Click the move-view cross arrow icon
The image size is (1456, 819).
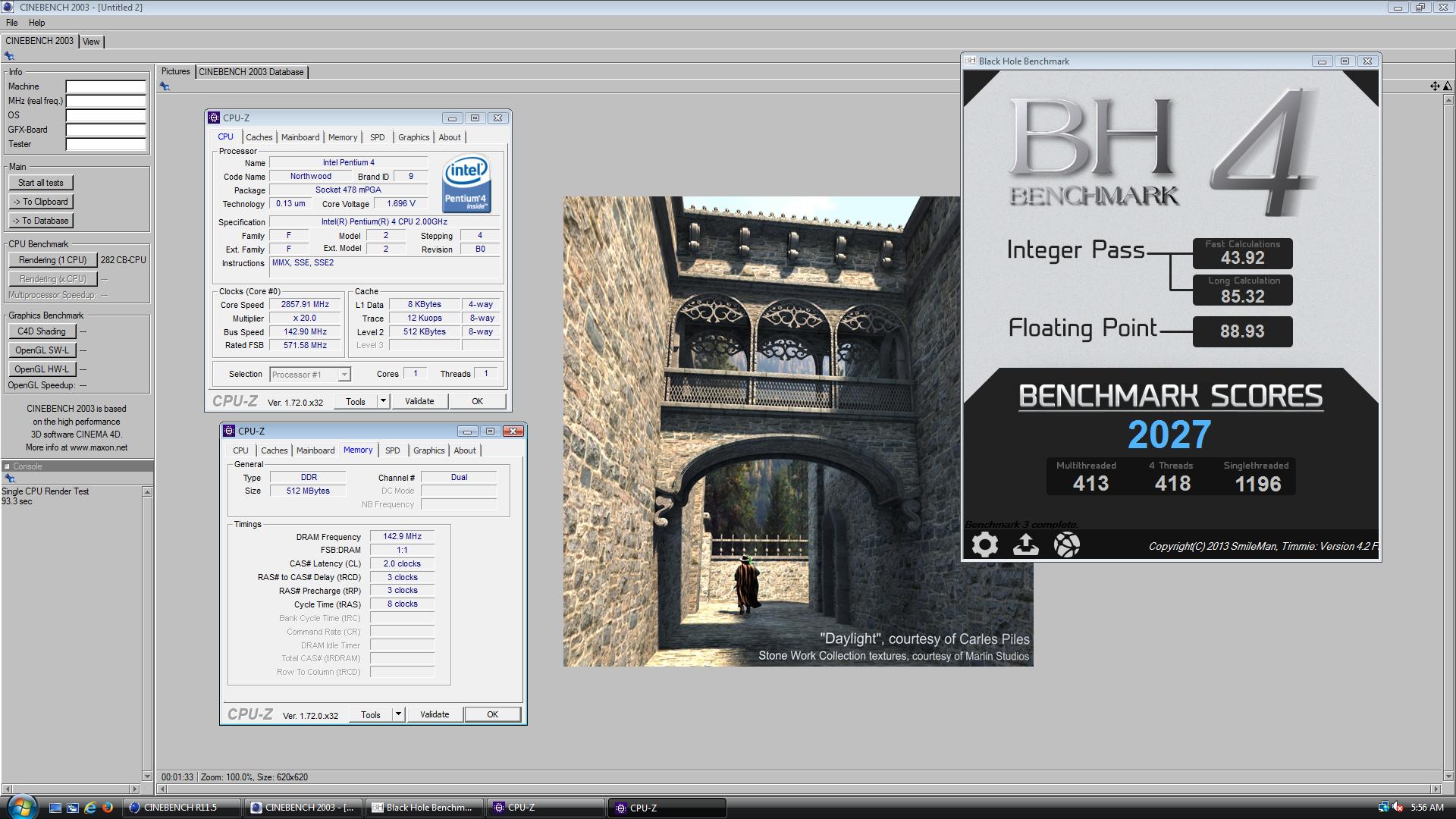(x=1435, y=86)
